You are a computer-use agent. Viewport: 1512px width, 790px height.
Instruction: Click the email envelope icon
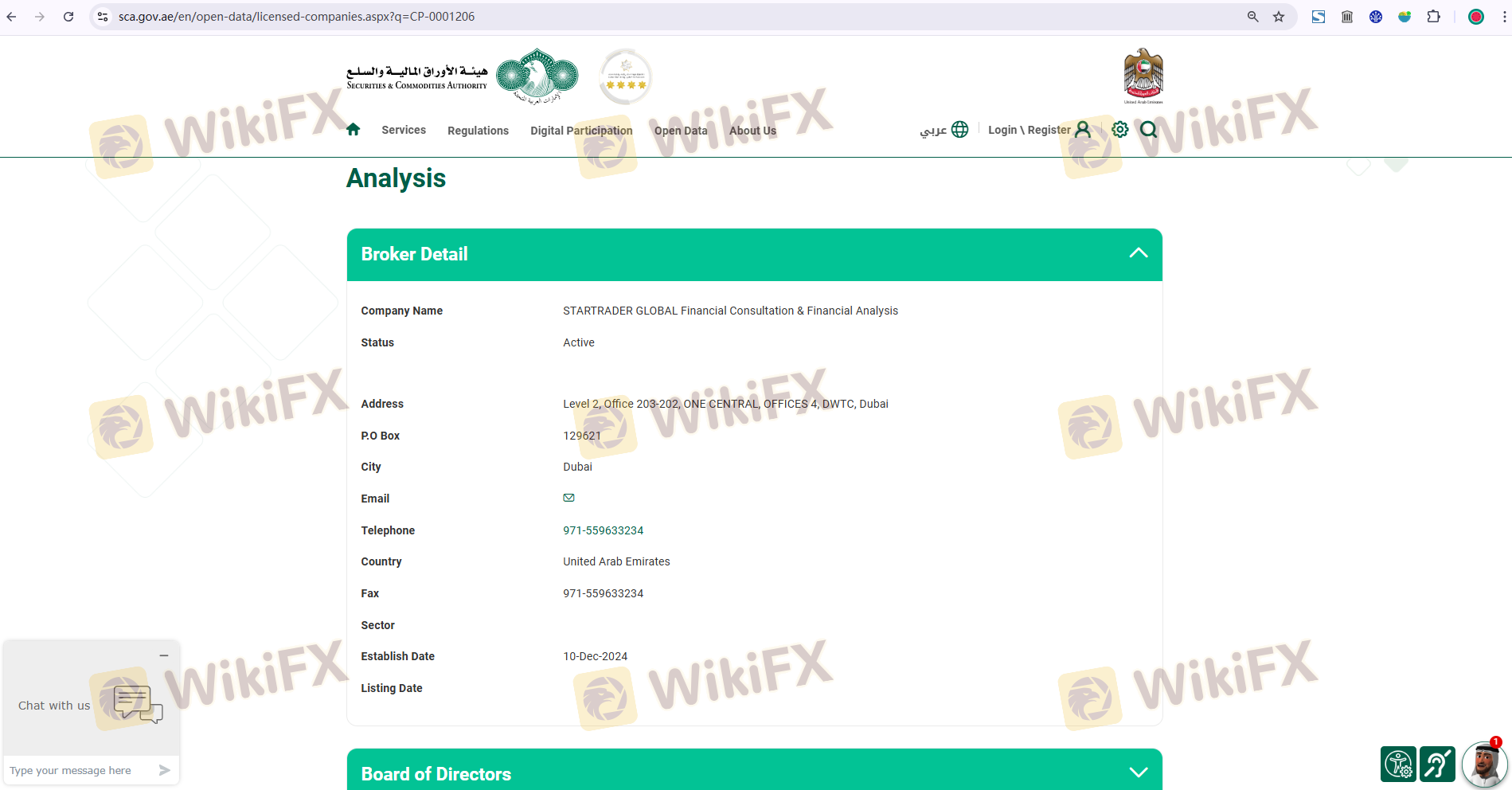click(568, 499)
